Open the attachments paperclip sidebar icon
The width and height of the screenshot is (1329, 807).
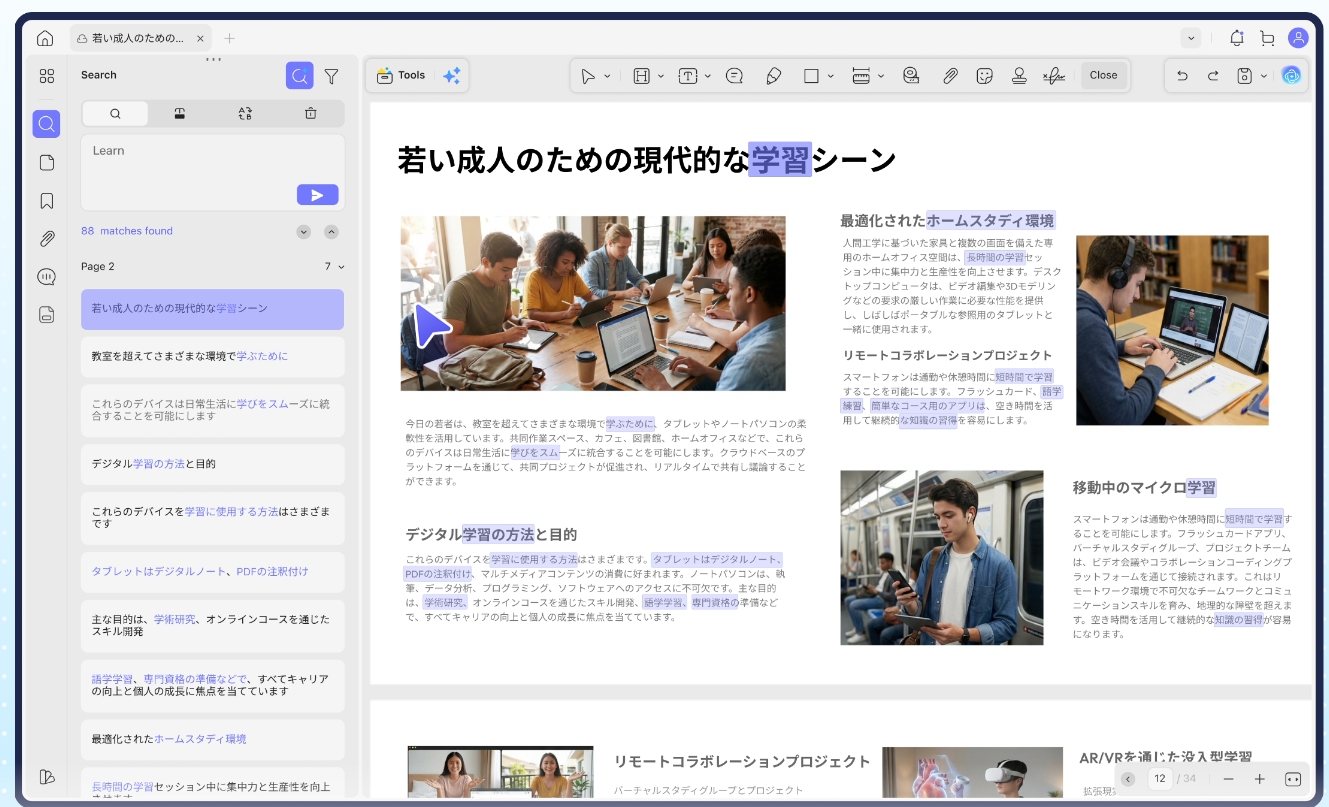point(46,239)
